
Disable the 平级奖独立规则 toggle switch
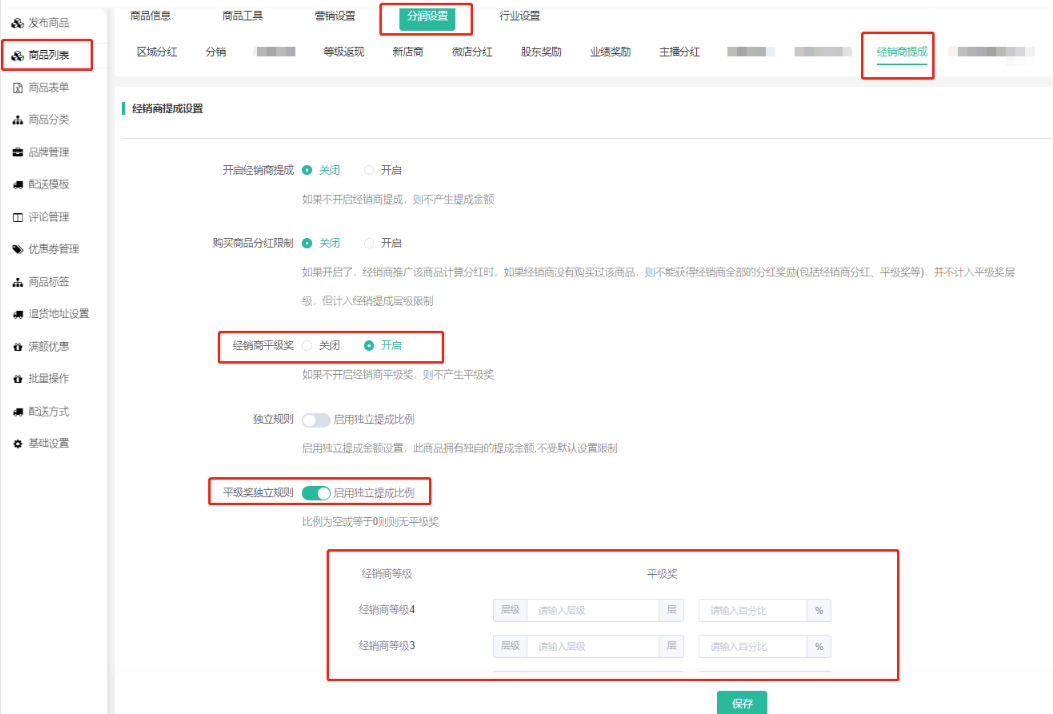316,493
